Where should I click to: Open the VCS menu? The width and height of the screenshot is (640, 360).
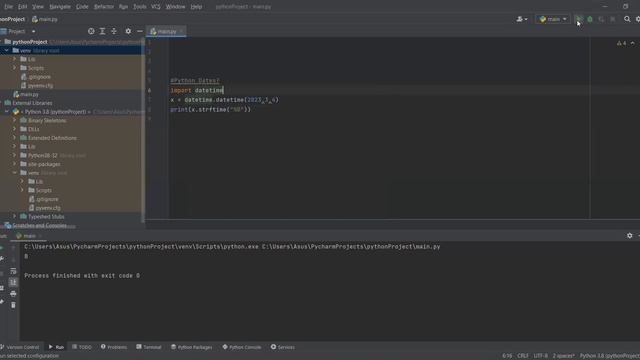click(x=156, y=7)
